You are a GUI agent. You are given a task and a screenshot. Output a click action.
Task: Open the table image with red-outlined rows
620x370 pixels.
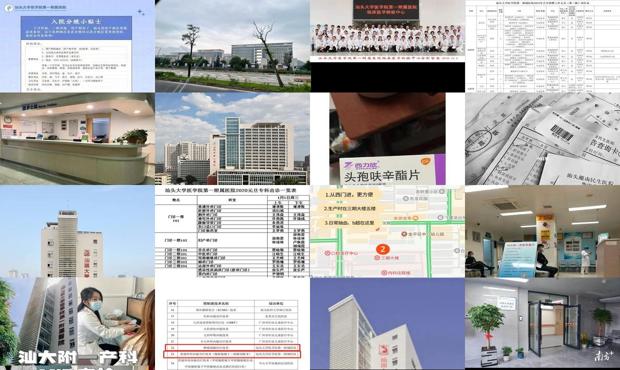(232, 324)
